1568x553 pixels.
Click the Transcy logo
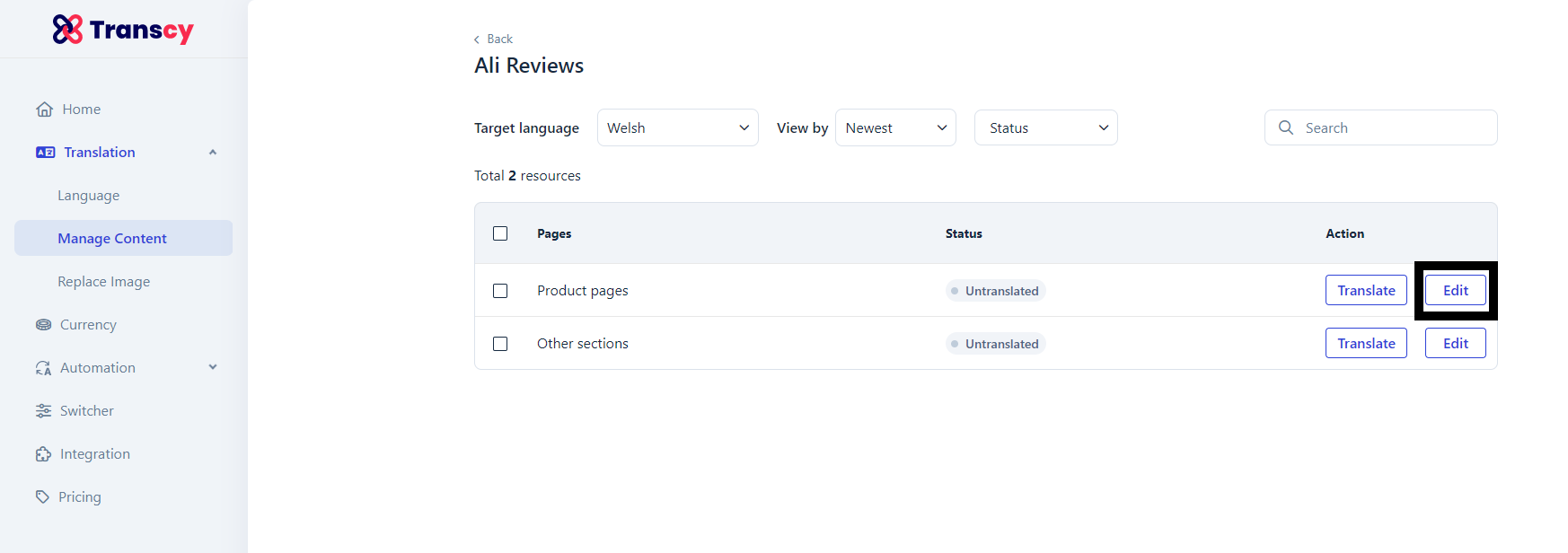[x=123, y=30]
